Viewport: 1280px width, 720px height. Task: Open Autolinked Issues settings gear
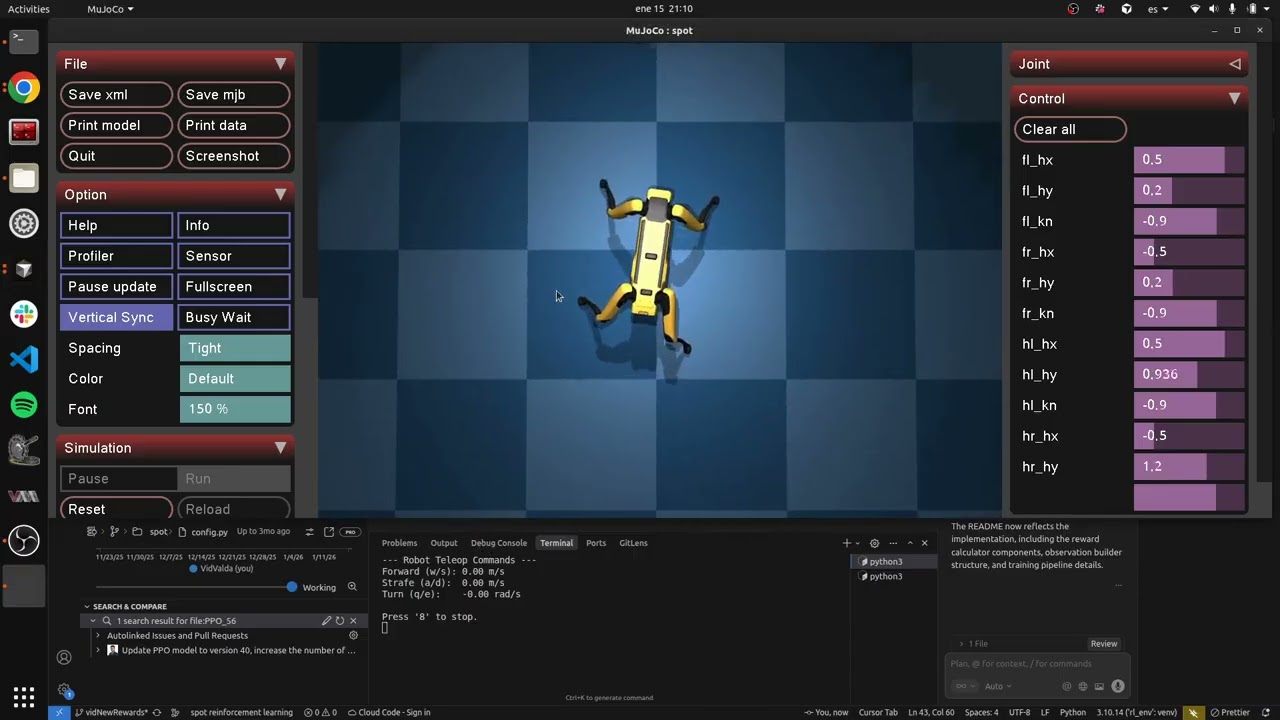point(353,635)
